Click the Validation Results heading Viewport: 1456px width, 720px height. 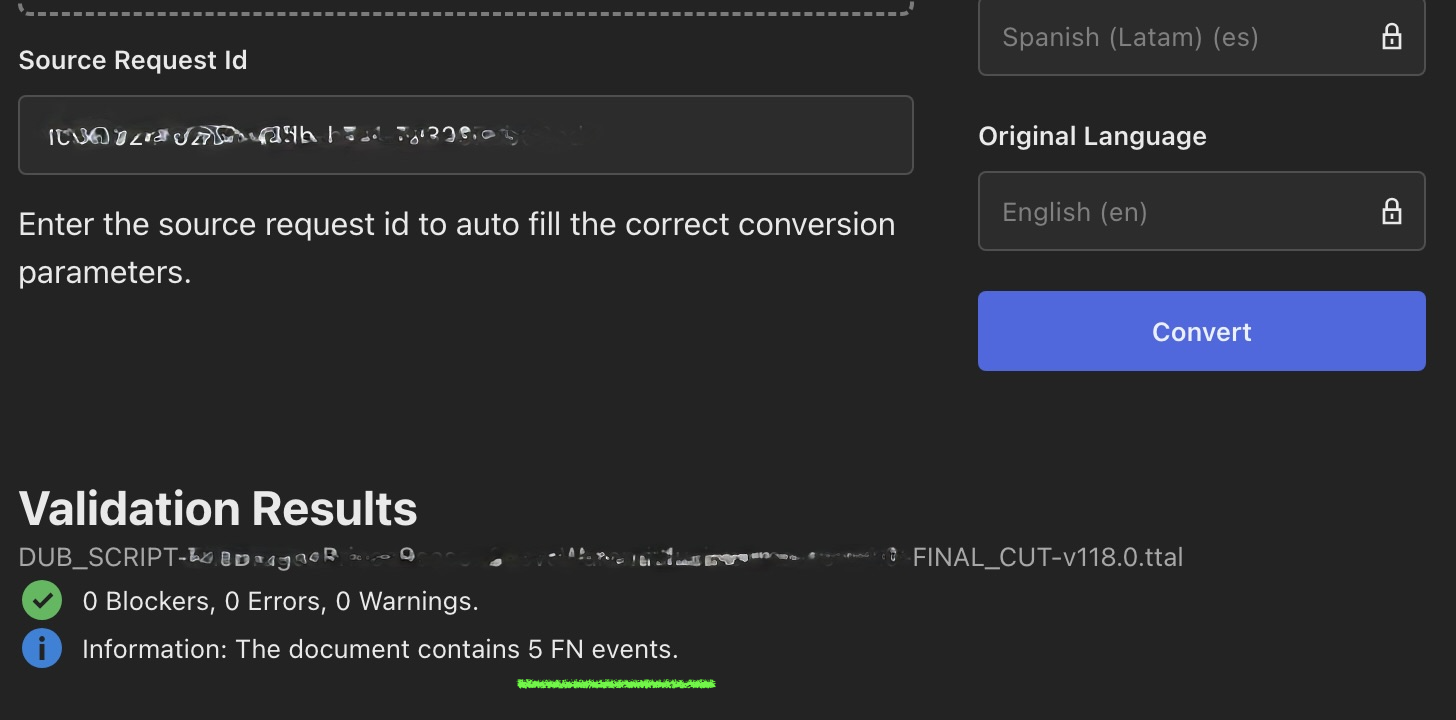218,509
